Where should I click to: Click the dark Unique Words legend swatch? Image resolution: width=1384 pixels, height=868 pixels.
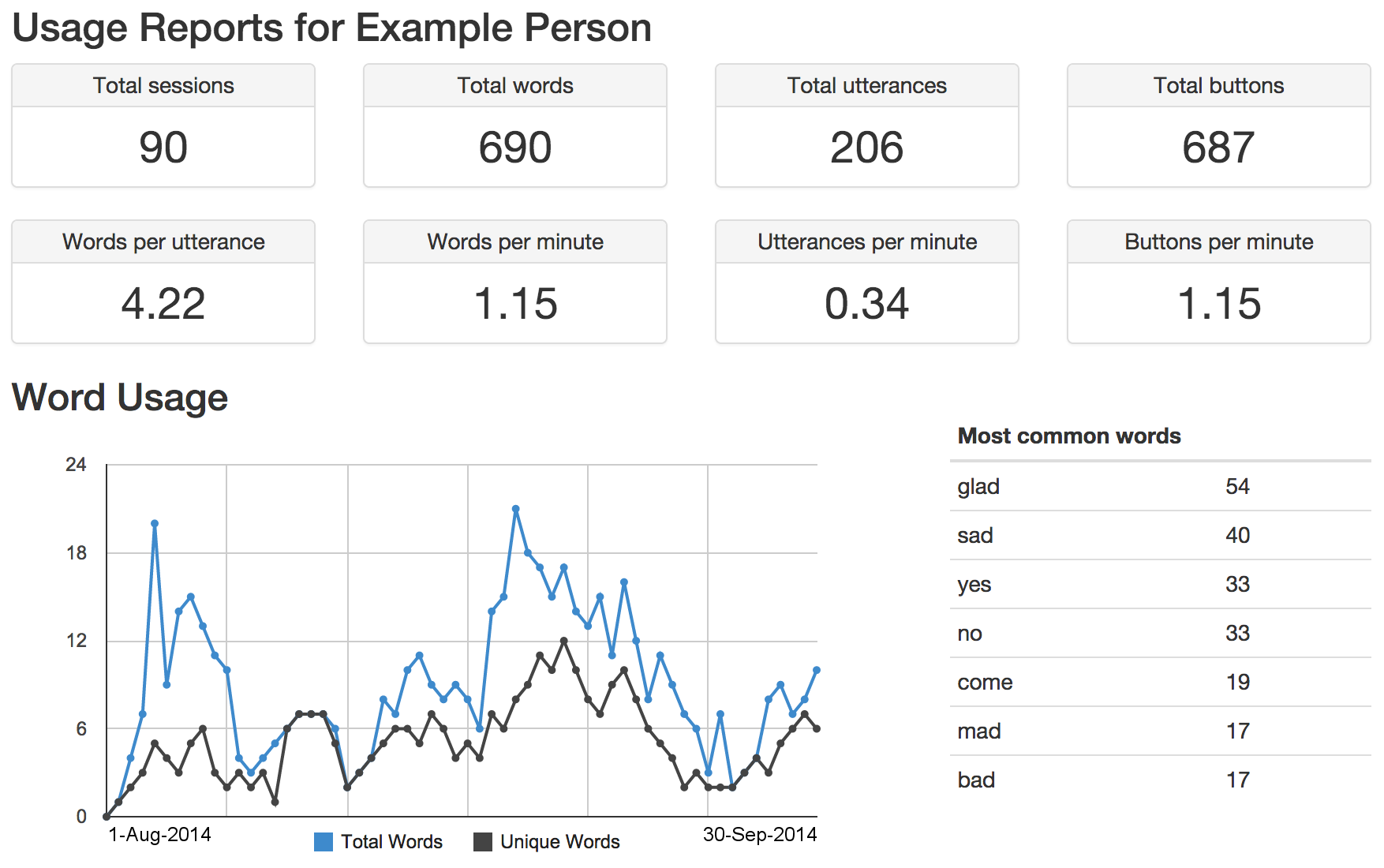tap(482, 842)
